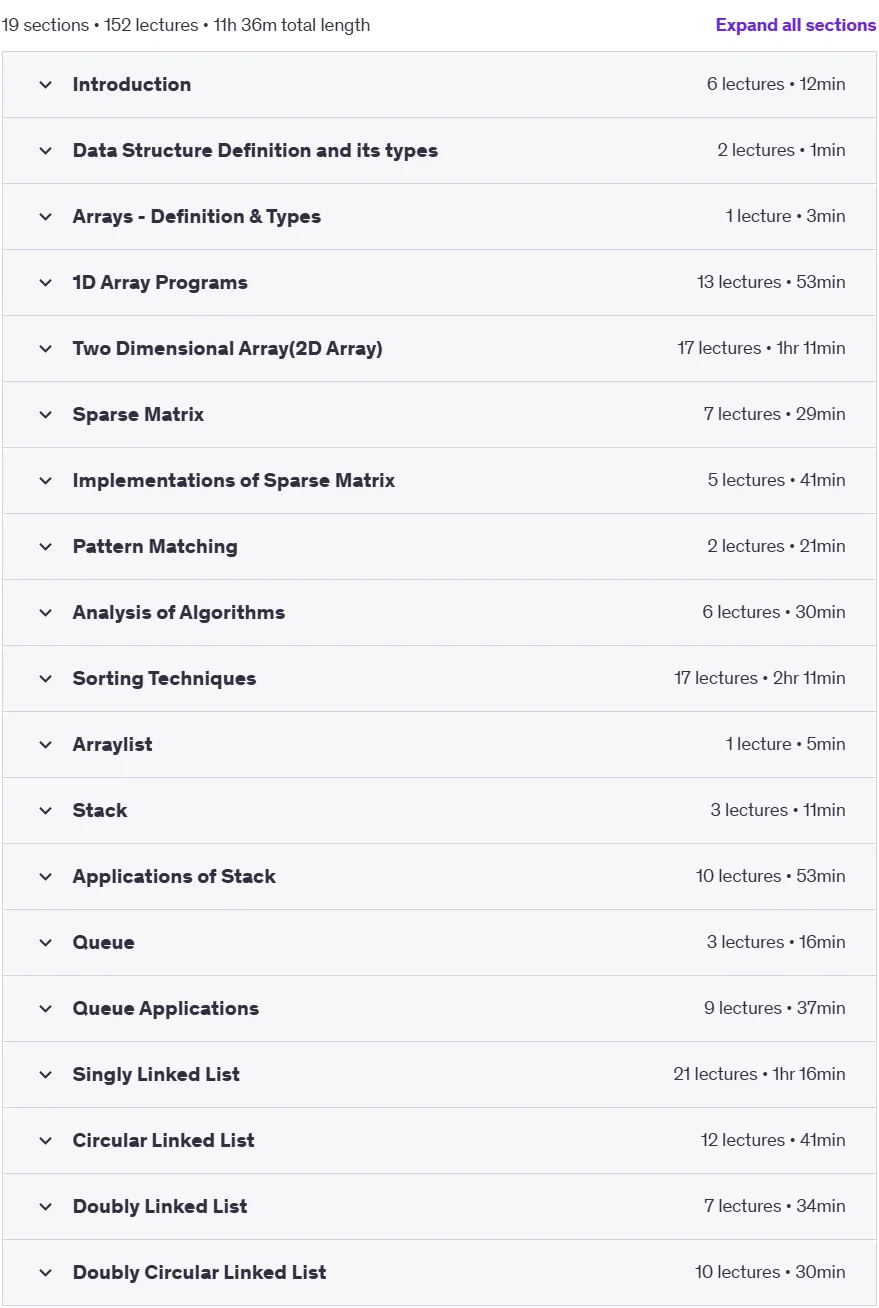Open the Analysis of Algorithms chevron
Screen dimensions: 879x1308
tap(45, 613)
